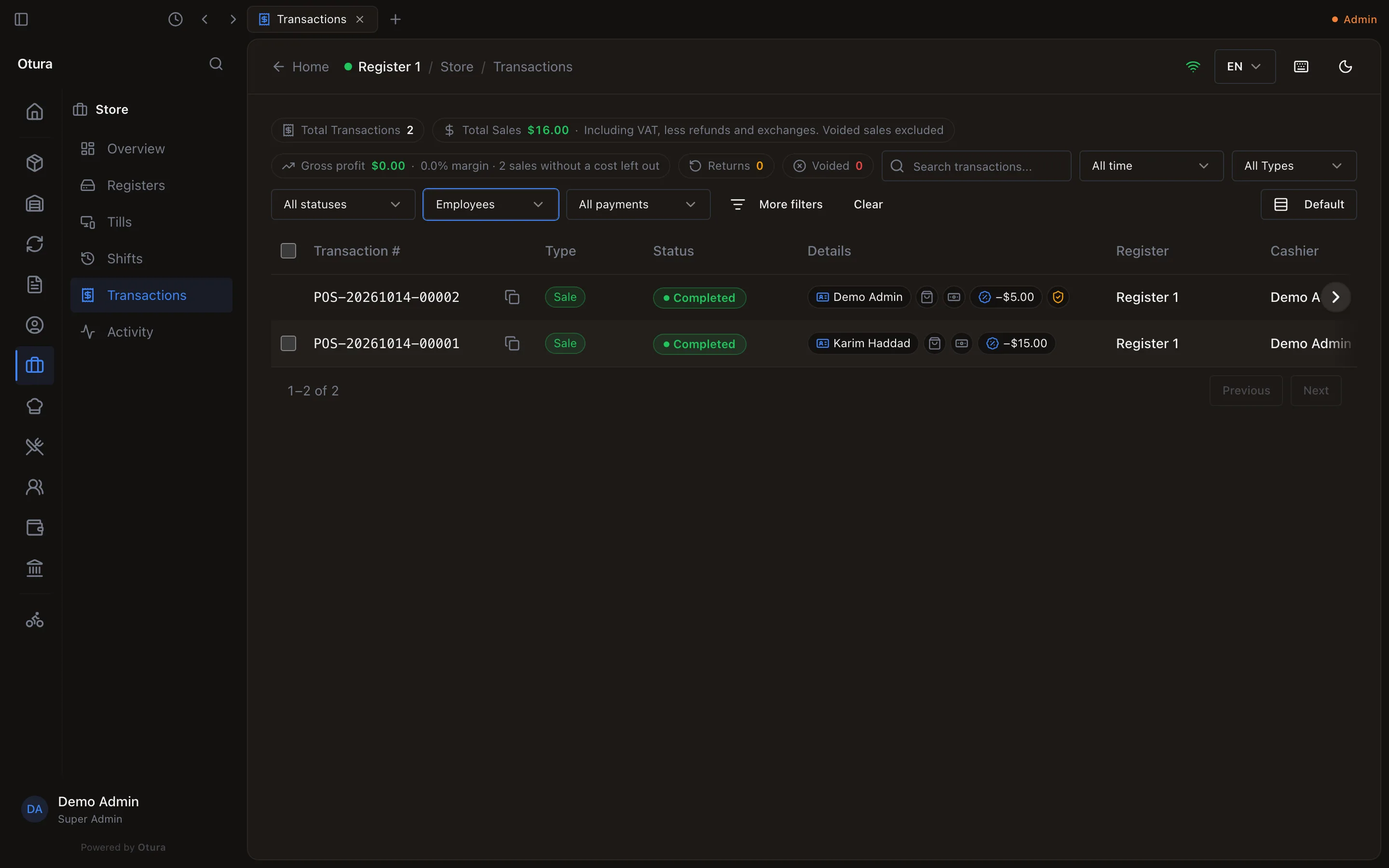The width and height of the screenshot is (1389, 868).
Task: Click the Voided count chip
Action: click(x=827, y=166)
